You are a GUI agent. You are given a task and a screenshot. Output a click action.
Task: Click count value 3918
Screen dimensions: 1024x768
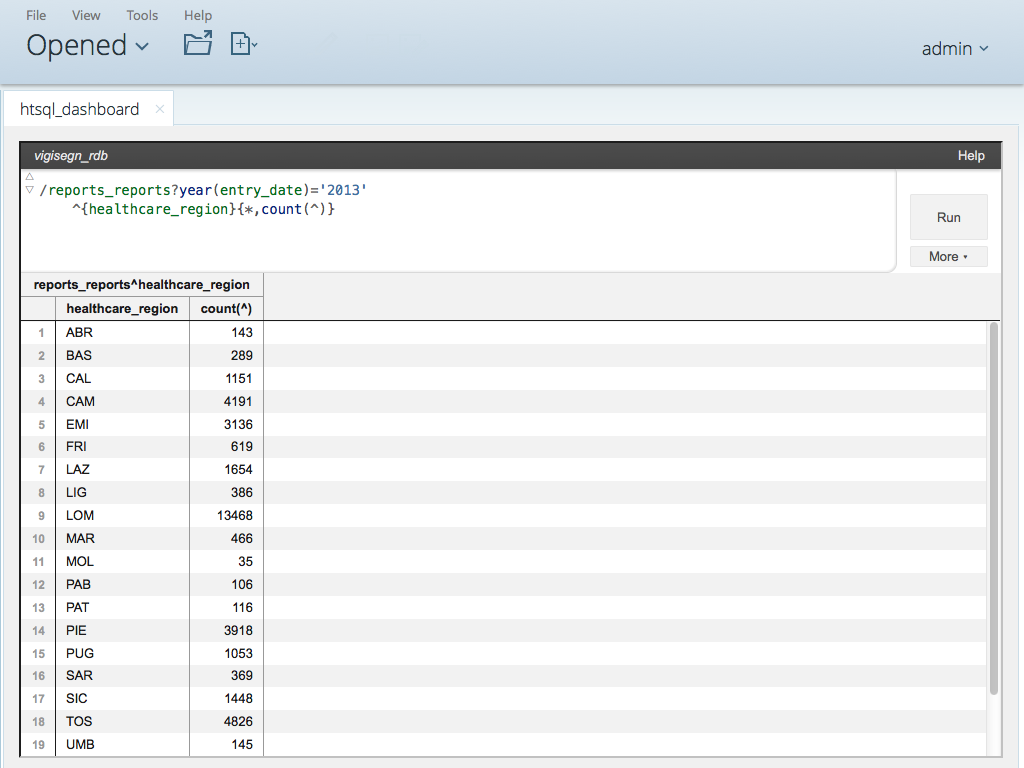point(238,630)
